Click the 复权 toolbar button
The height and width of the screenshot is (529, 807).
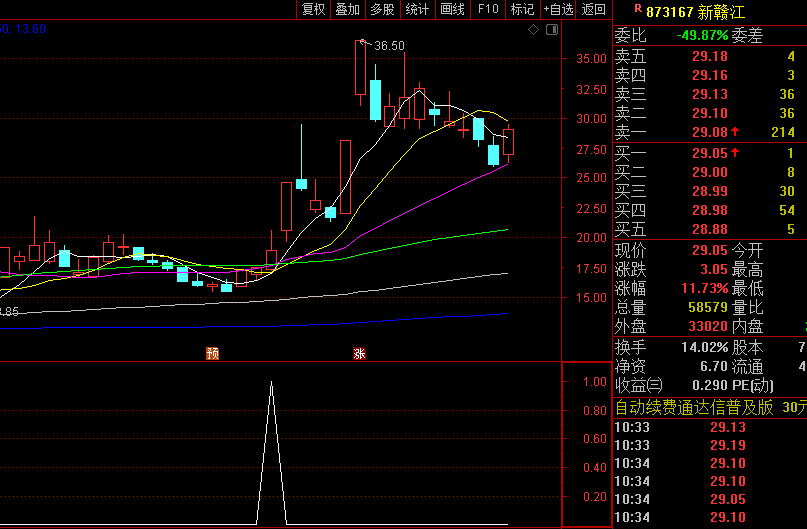[x=313, y=9]
